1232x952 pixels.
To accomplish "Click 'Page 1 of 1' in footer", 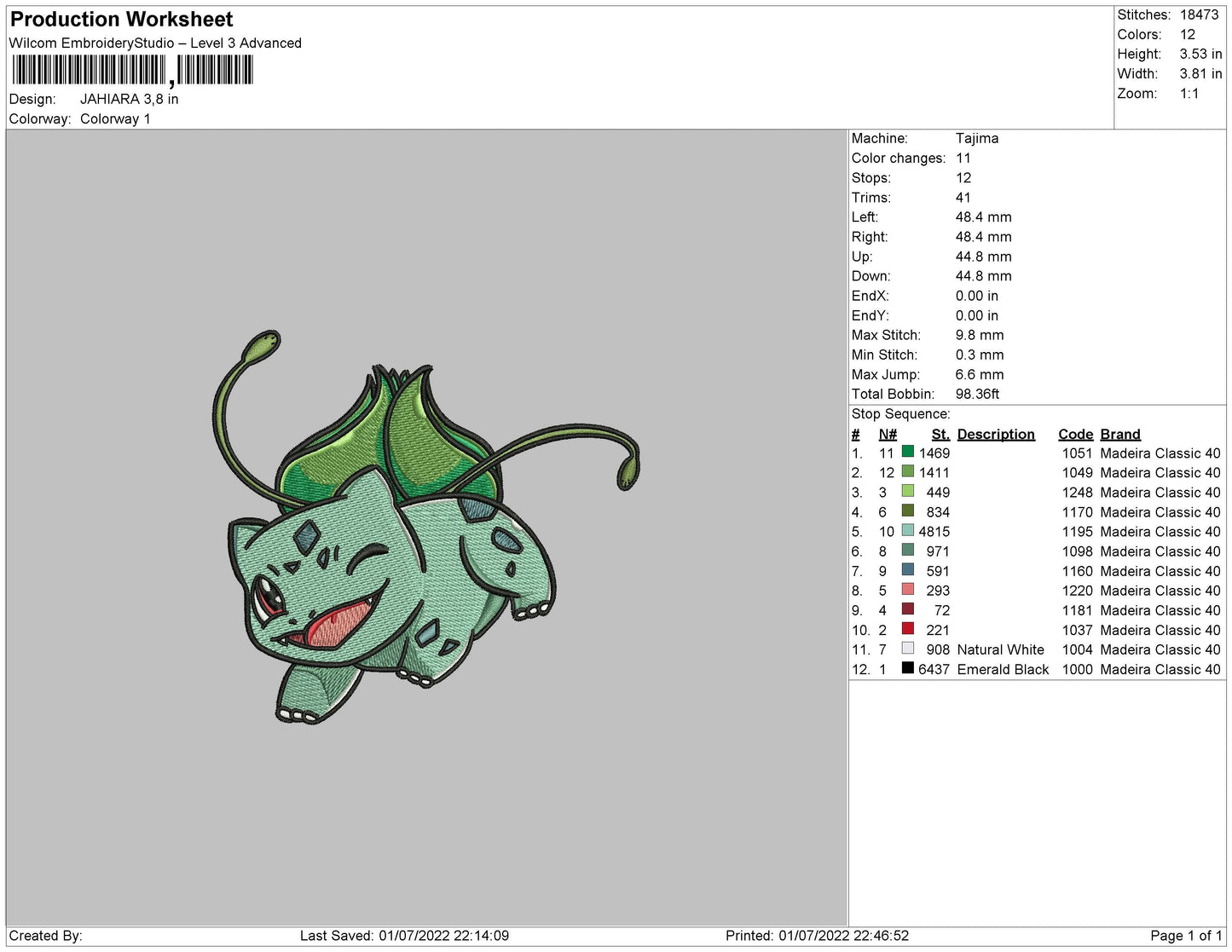I will coord(1186,935).
